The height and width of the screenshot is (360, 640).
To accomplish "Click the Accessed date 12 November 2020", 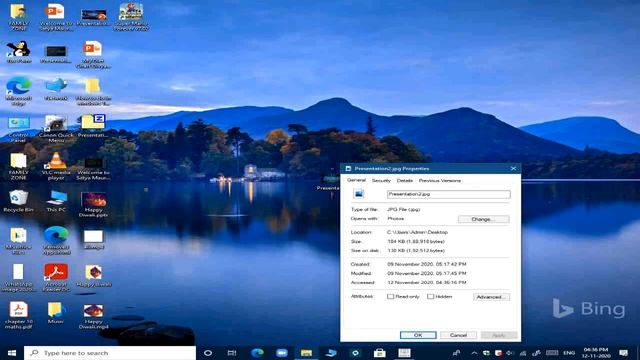I will point(427,282).
